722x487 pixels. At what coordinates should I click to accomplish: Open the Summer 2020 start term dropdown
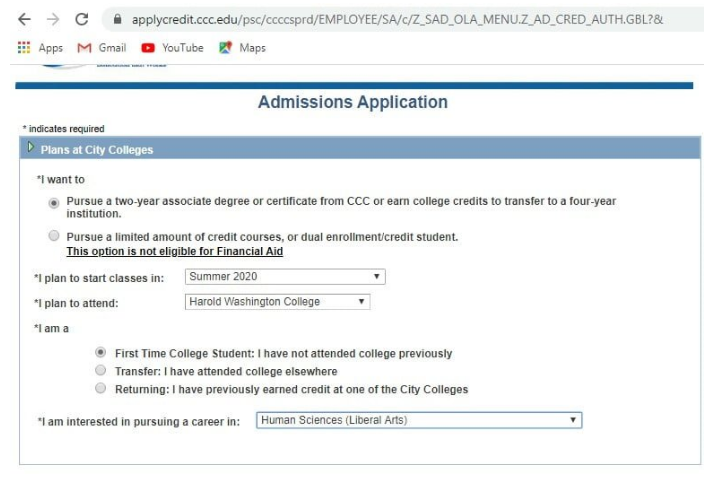[285, 276]
